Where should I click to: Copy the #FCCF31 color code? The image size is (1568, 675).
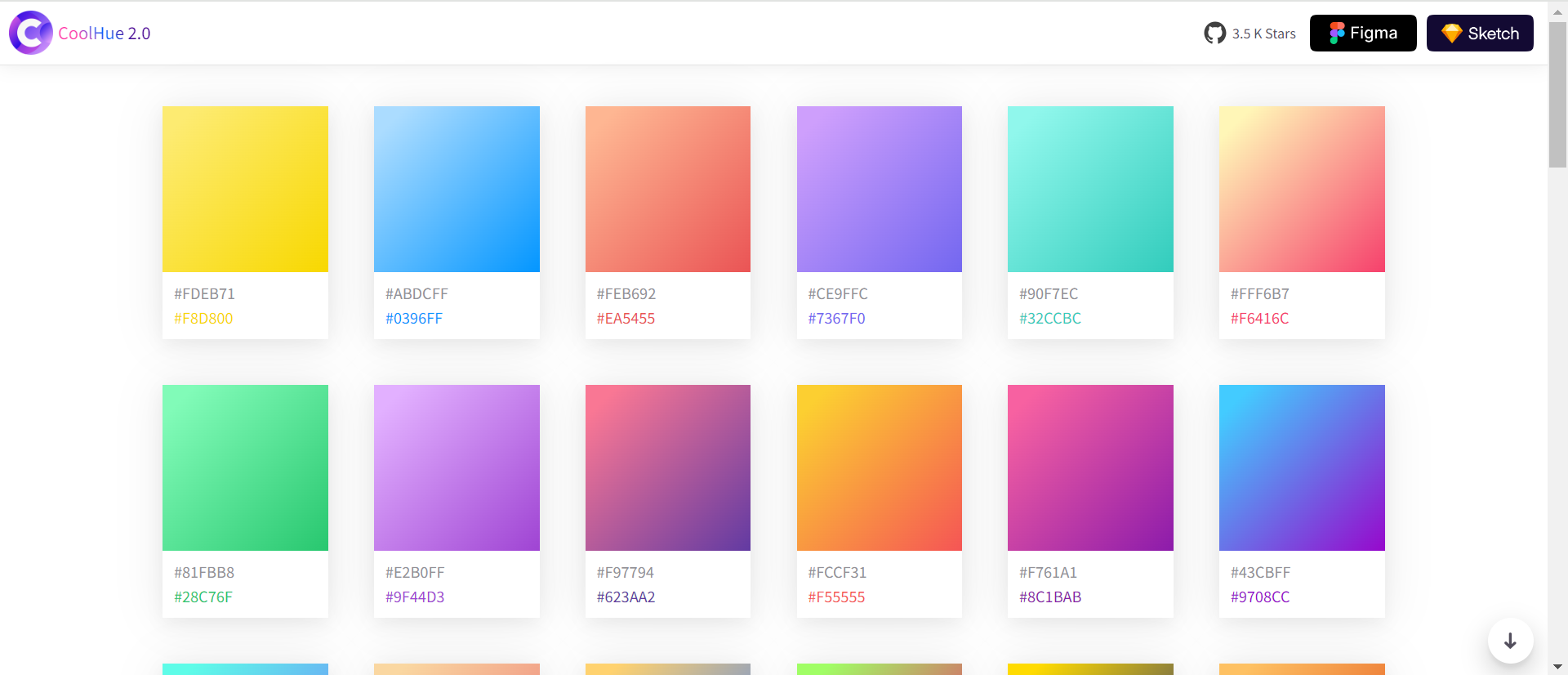point(837,573)
